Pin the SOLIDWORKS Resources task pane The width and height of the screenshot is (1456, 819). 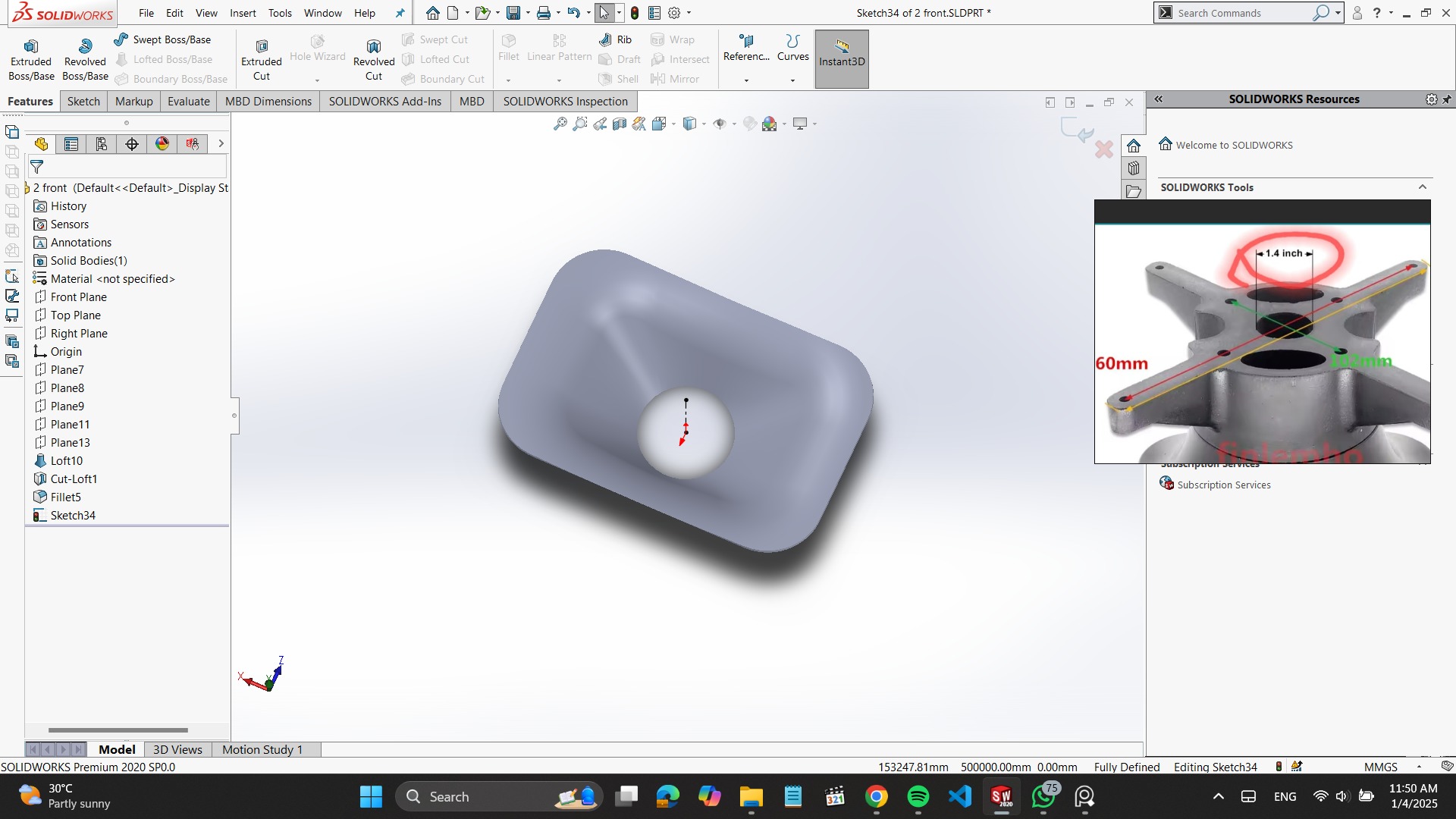(x=1447, y=99)
